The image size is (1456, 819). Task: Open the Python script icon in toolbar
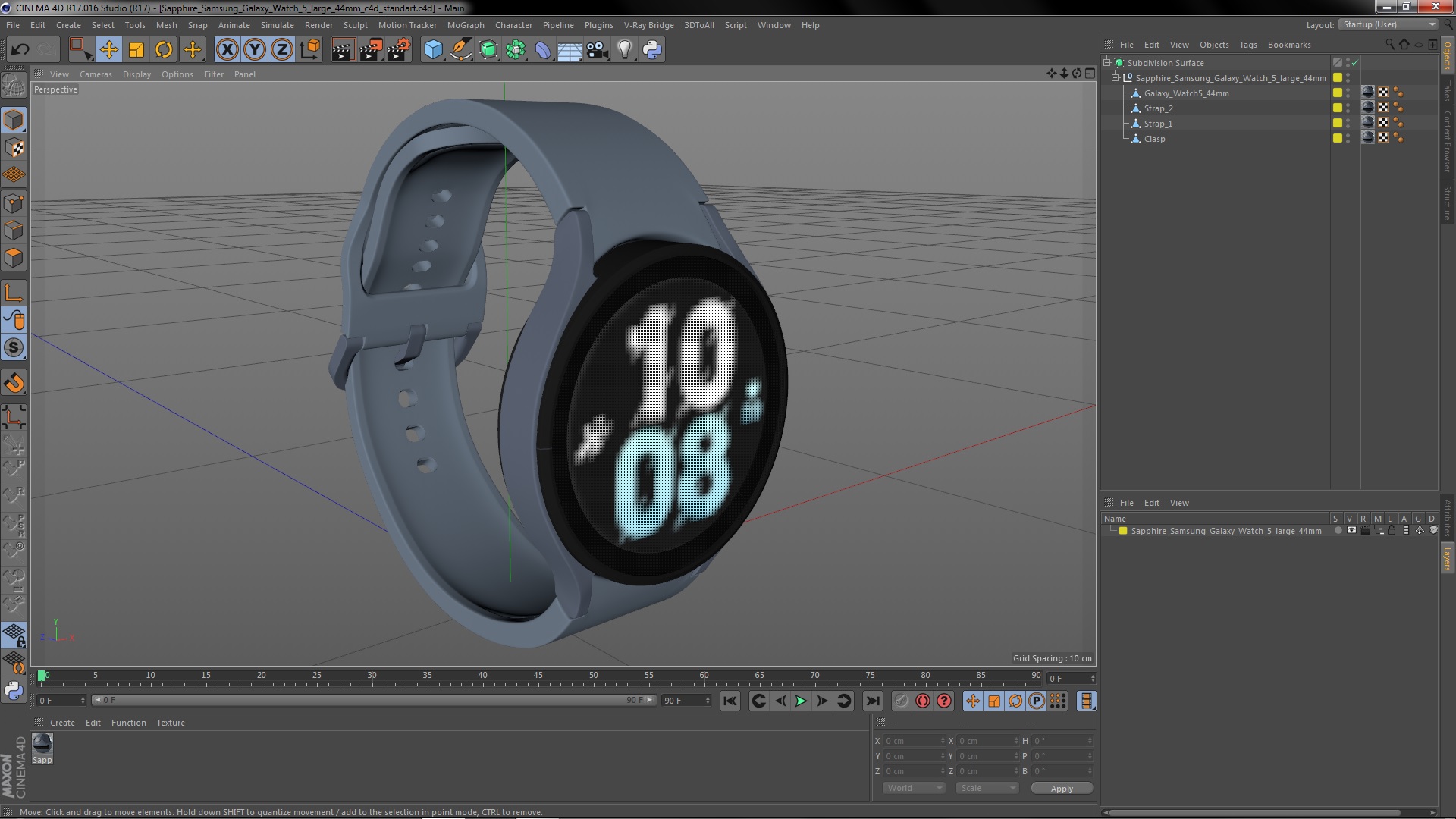[x=652, y=50]
